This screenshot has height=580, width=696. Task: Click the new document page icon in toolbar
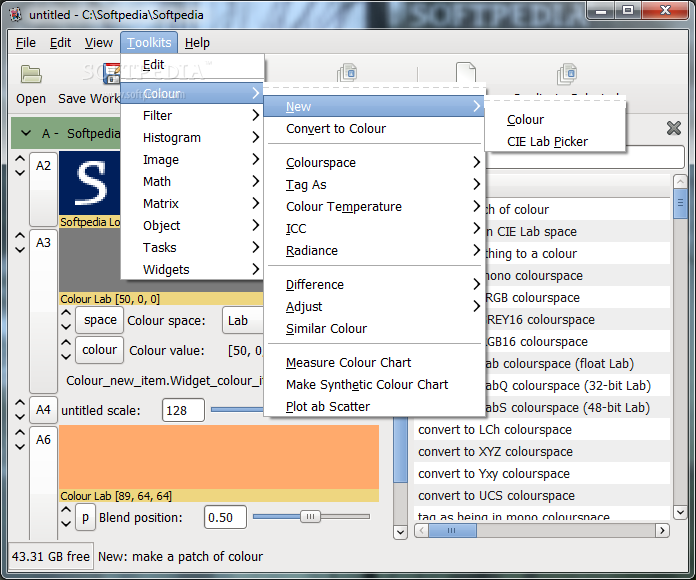click(466, 74)
